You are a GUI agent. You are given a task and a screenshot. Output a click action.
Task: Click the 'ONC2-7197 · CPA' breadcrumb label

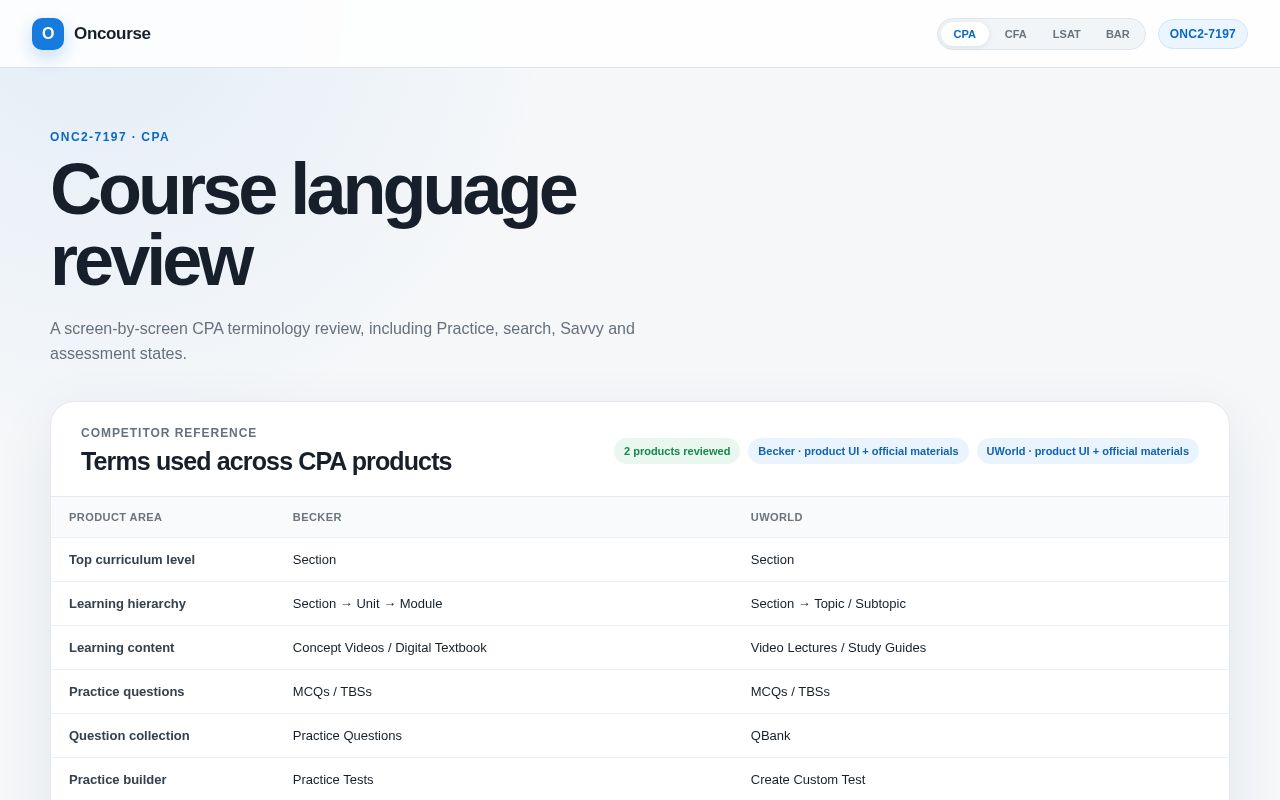click(110, 137)
